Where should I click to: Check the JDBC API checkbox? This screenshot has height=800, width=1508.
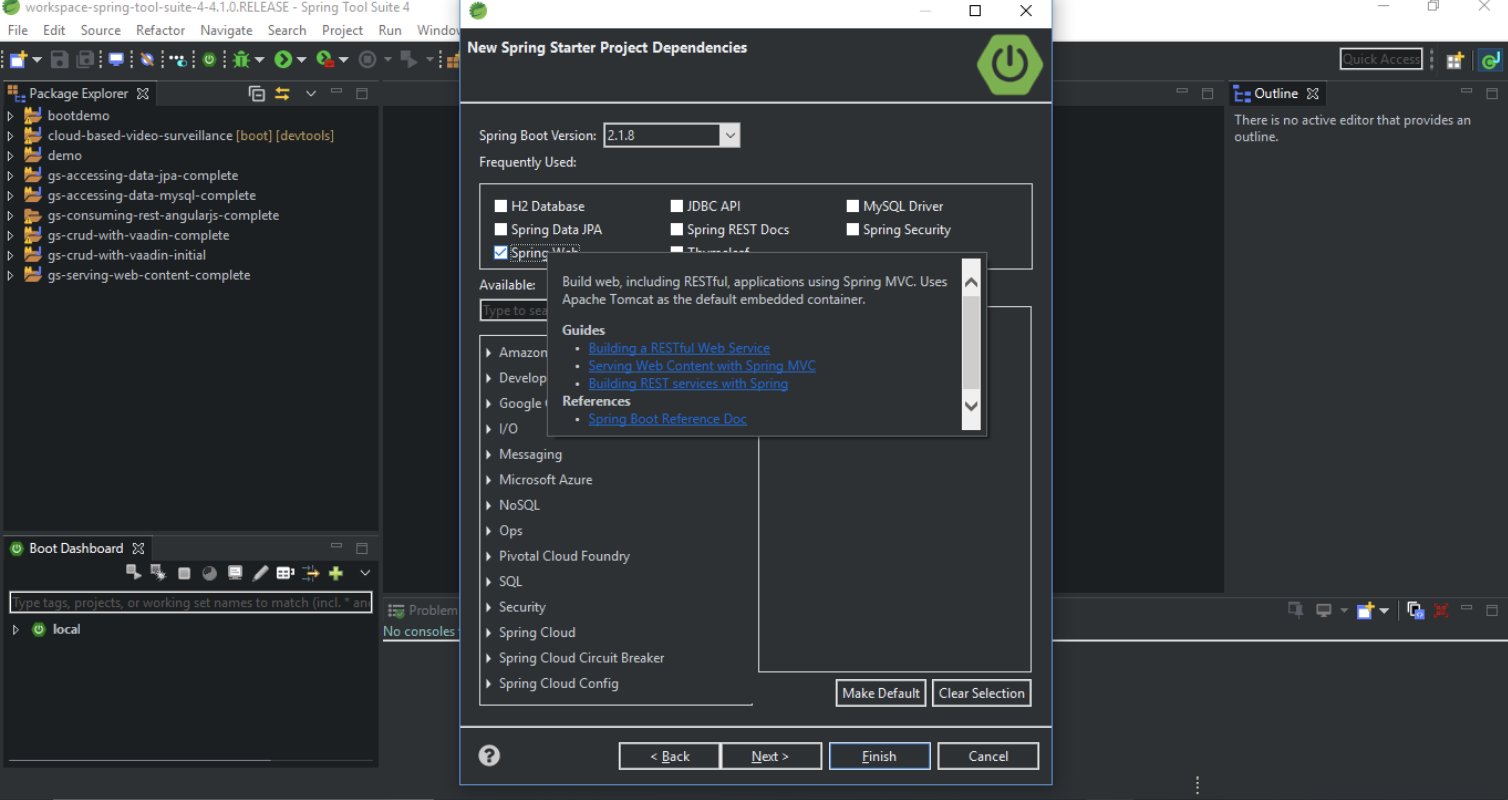tap(677, 206)
